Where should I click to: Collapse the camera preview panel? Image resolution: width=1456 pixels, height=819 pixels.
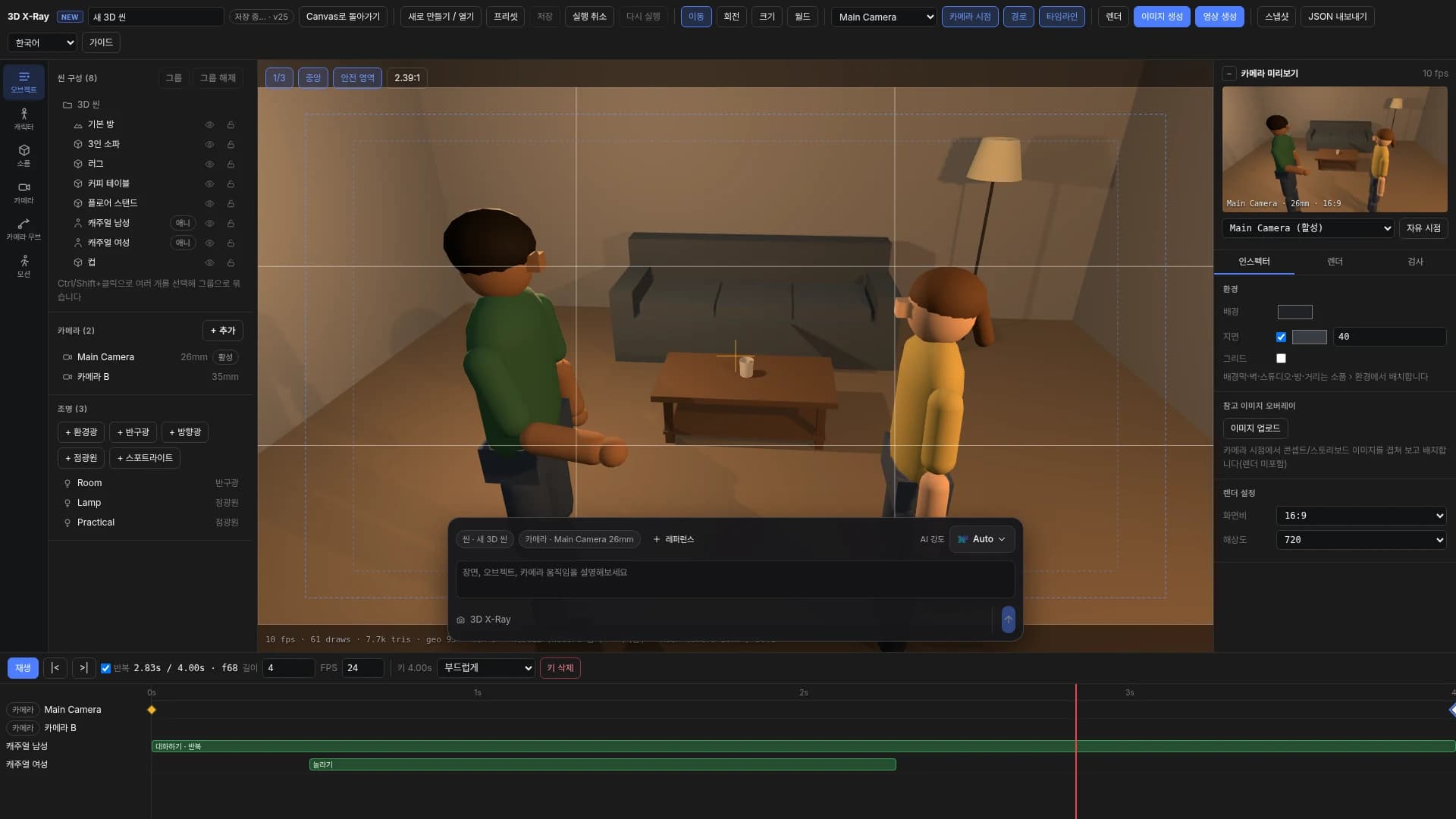1229,74
